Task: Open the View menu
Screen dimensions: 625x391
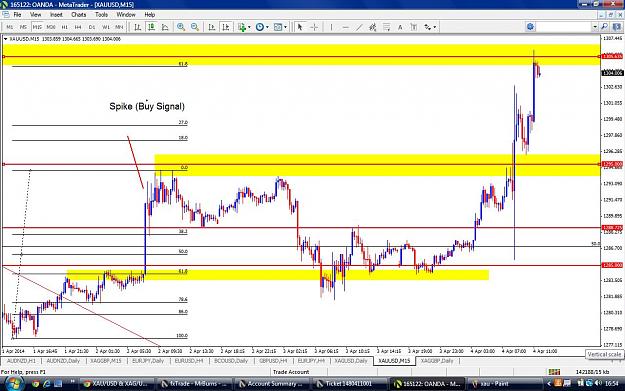Action: pyautogui.click(x=35, y=15)
